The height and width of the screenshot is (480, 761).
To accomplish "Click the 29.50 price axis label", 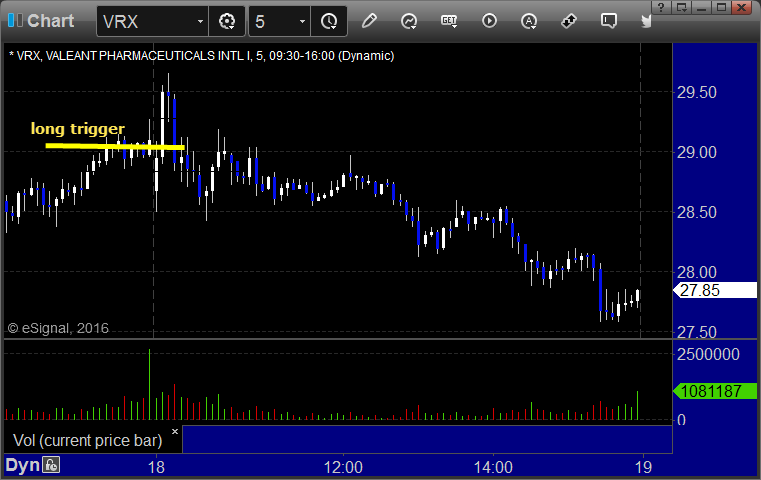I will (696, 92).
